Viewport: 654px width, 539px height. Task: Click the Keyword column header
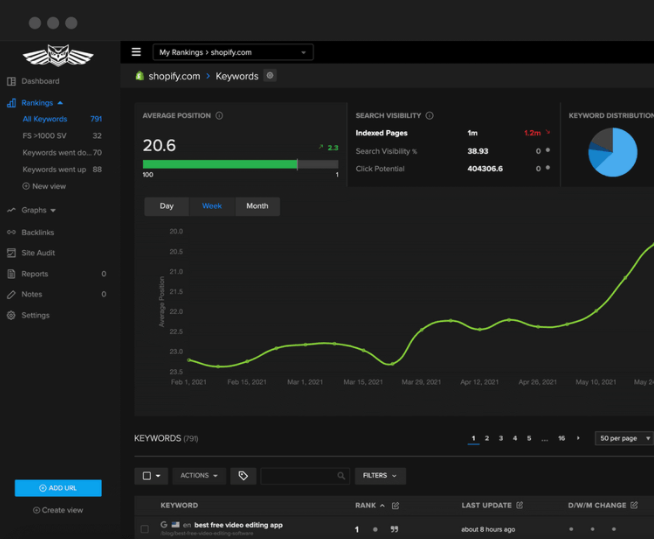(179, 506)
